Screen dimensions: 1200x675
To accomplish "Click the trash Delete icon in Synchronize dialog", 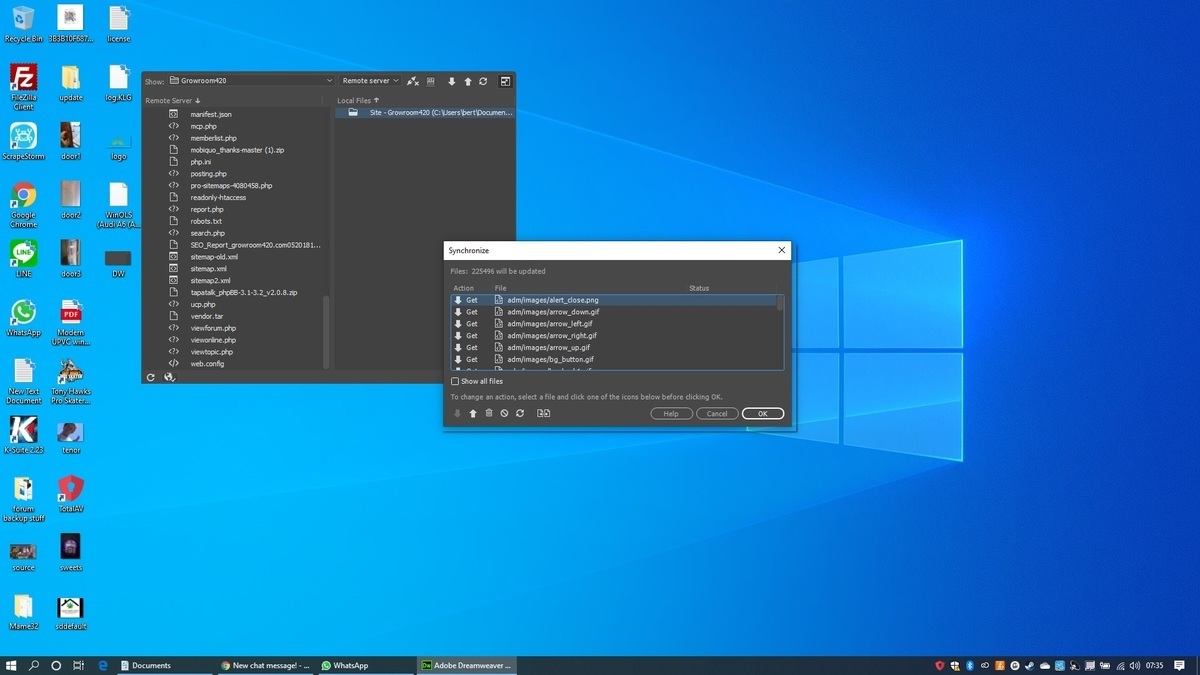I will pyautogui.click(x=489, y=413).
